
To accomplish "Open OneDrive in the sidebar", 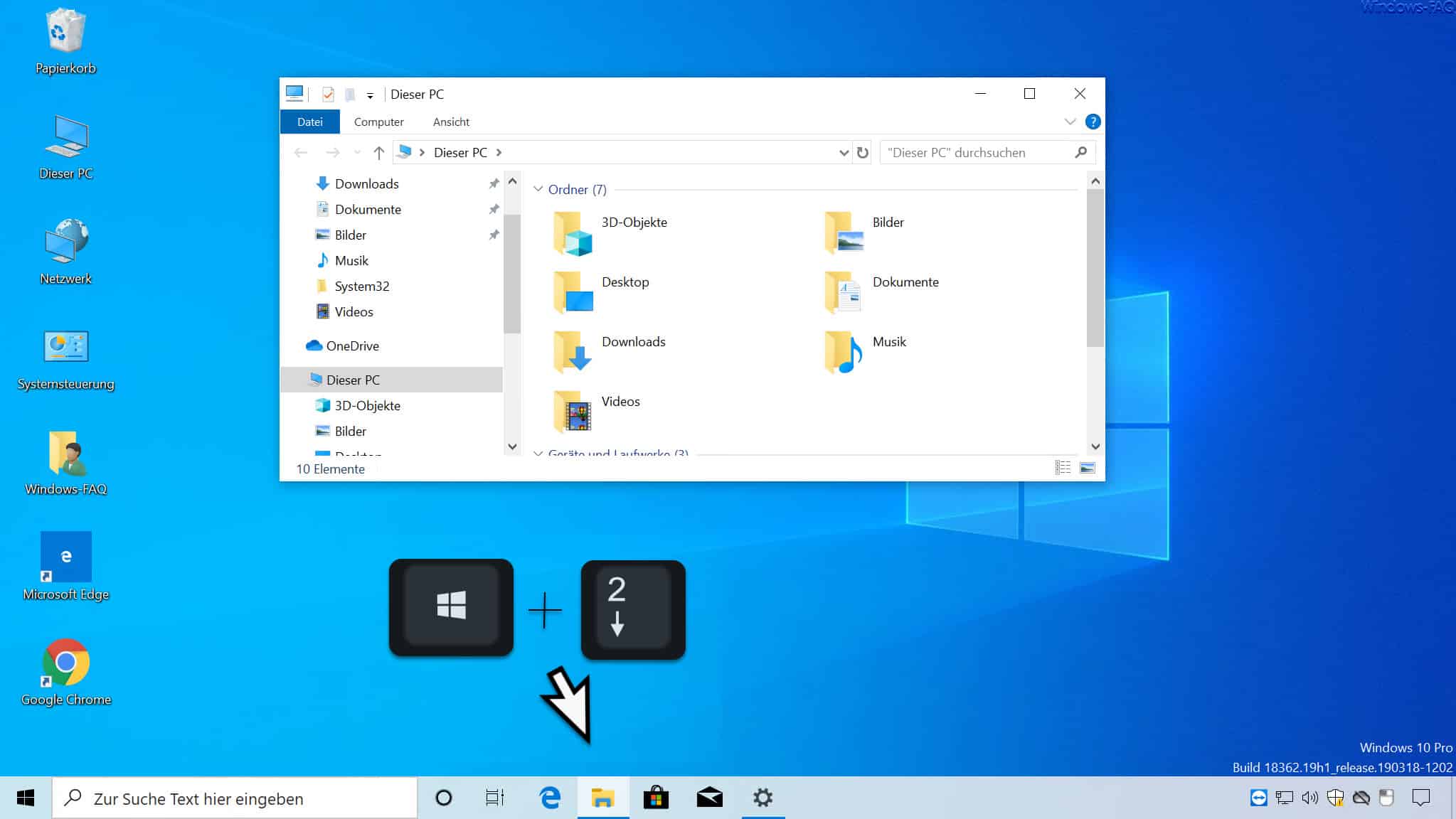I will click(x=353, y=345).
